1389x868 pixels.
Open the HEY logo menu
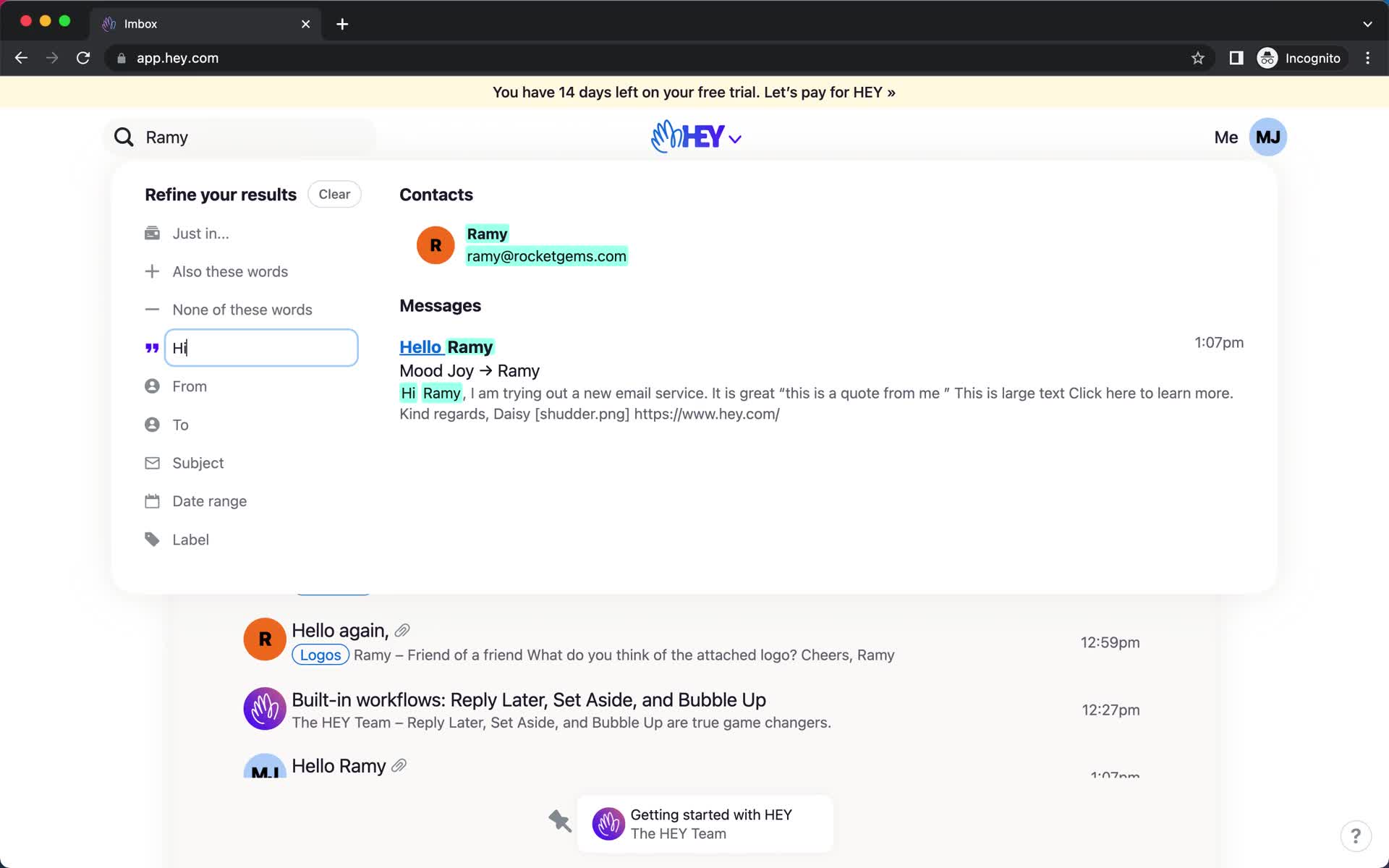(696, 137)
